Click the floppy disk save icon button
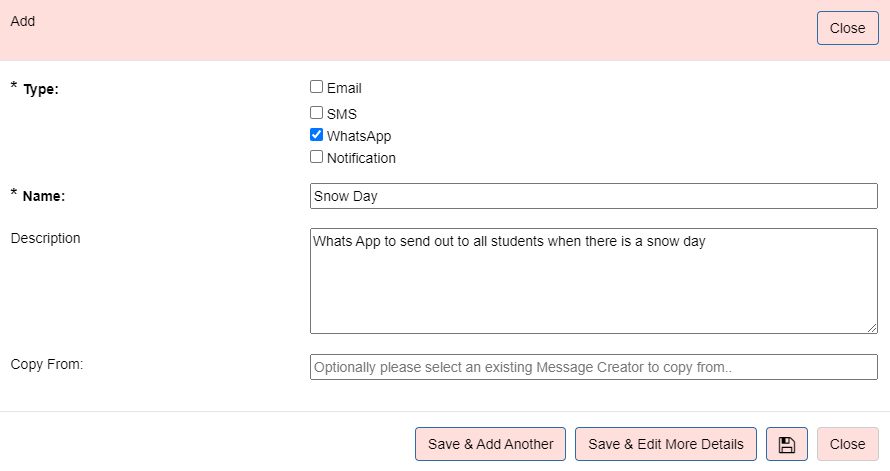The image size is (890, 471). click(x=787, y=444)
